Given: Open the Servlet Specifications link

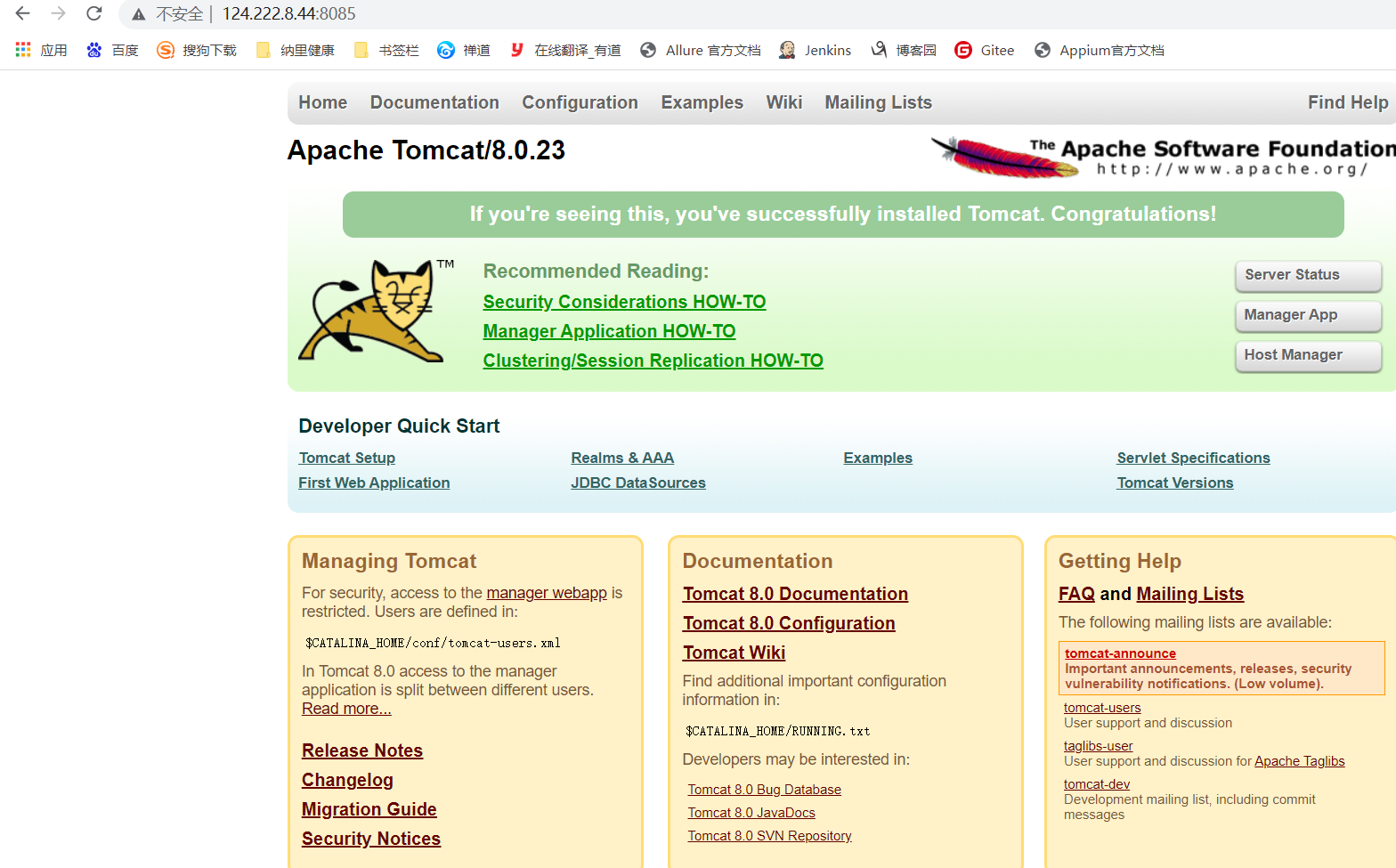Looking at the screenshot, I should [1193, 458].
